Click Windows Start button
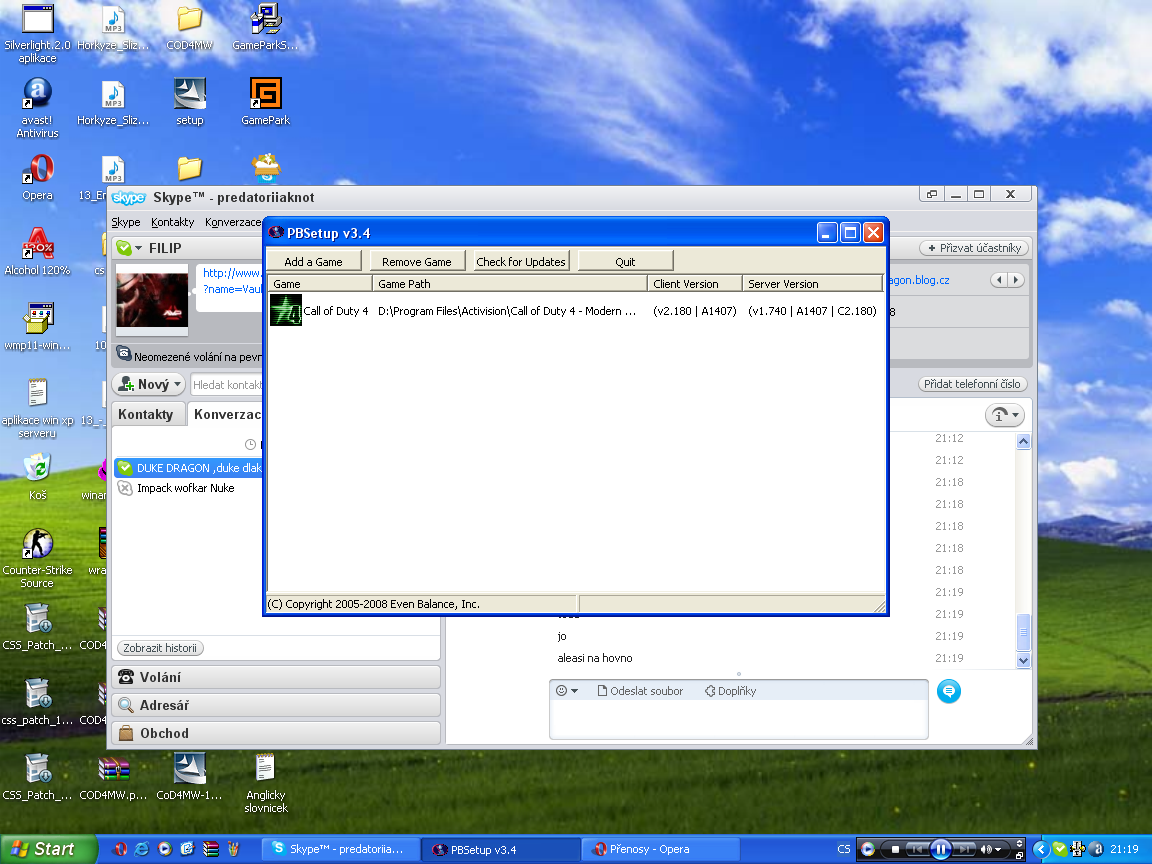 (48, 849)
